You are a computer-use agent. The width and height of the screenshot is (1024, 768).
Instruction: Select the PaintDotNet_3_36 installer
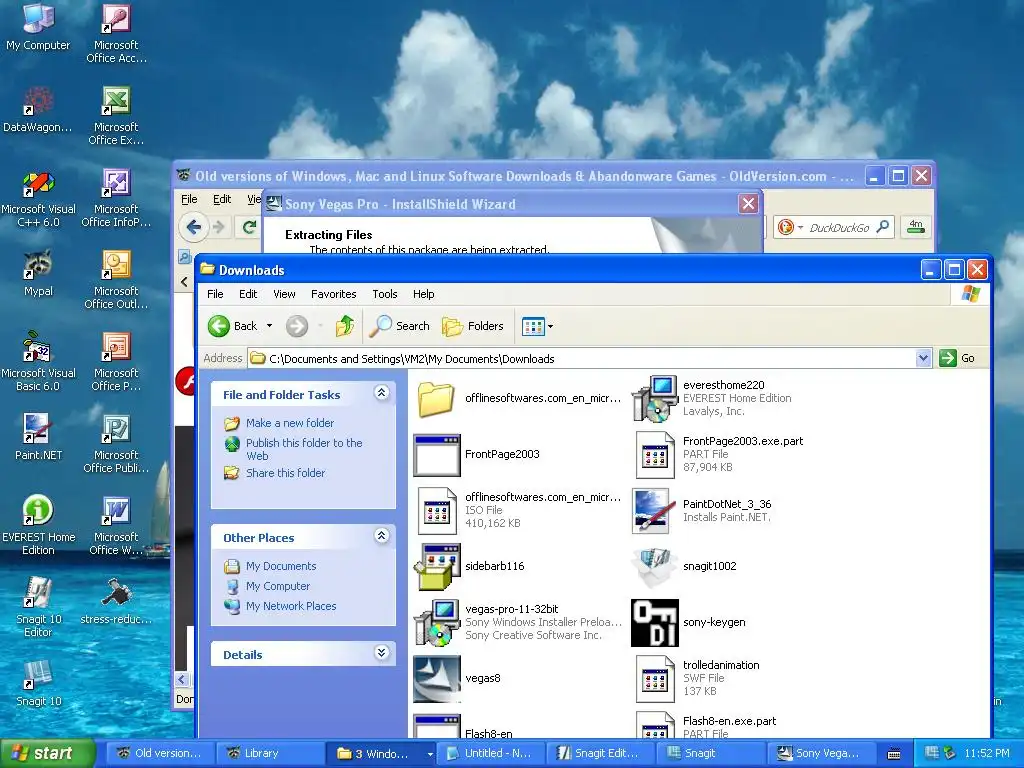pos(703,510)
